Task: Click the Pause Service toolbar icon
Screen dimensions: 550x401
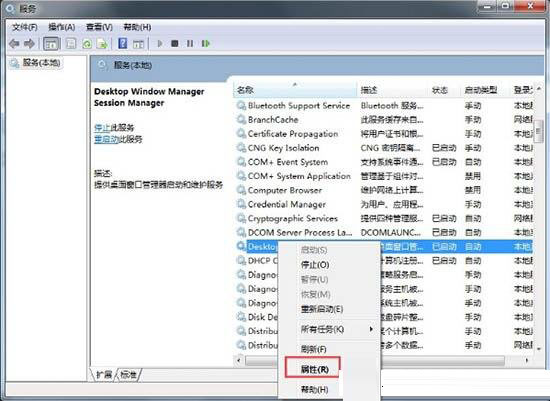Action: (x=190, y=44)
